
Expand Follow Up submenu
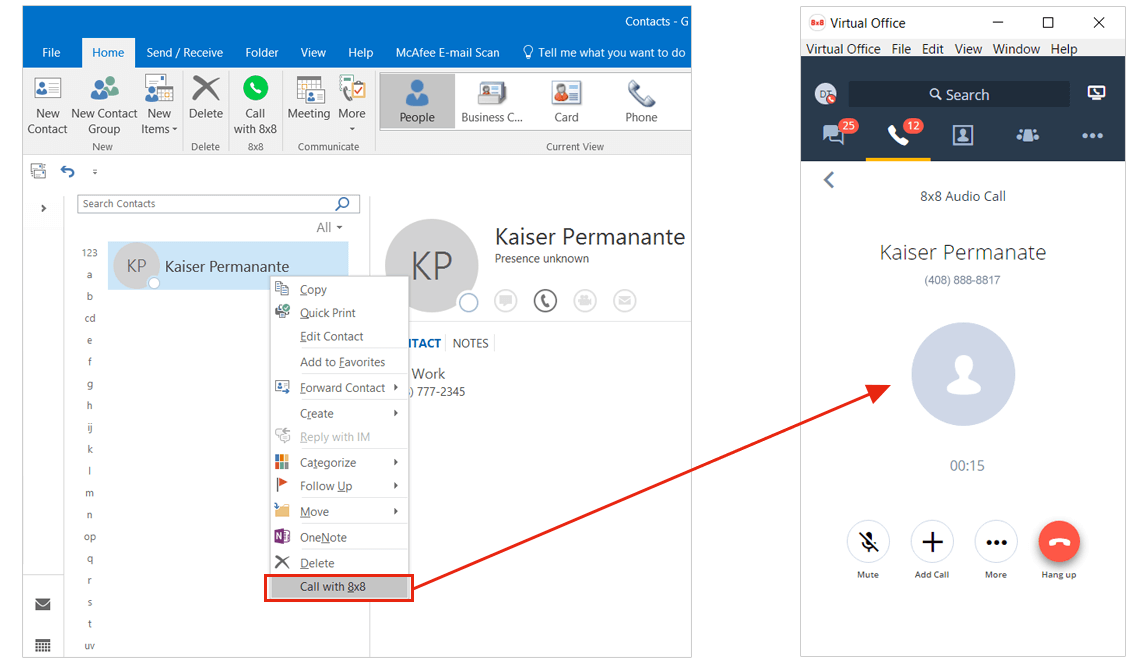(339, 485)
